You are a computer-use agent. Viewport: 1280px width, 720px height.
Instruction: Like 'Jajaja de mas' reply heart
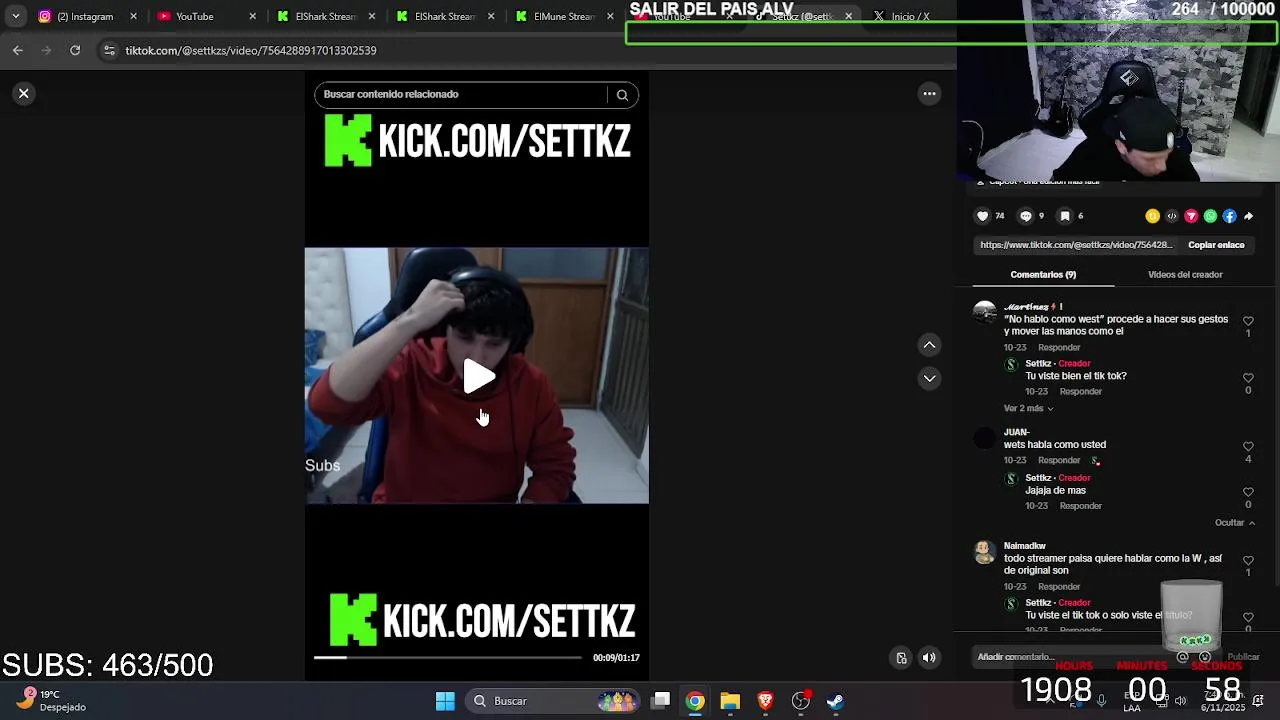pyautogui.click(x=1248, y=492)
